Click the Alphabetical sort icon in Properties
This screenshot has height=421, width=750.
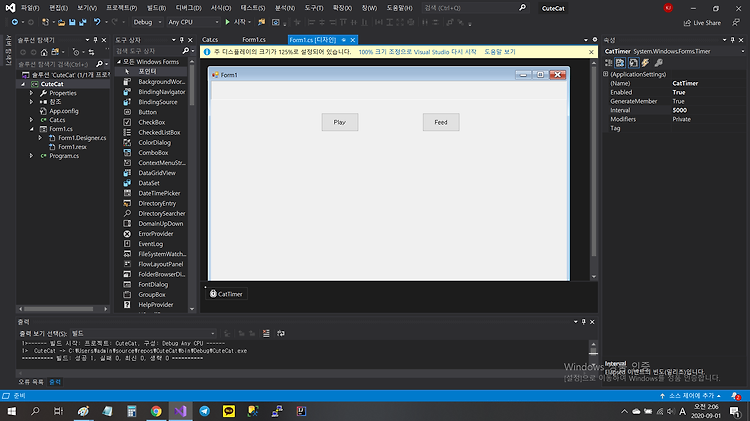[x=620, y=63]
